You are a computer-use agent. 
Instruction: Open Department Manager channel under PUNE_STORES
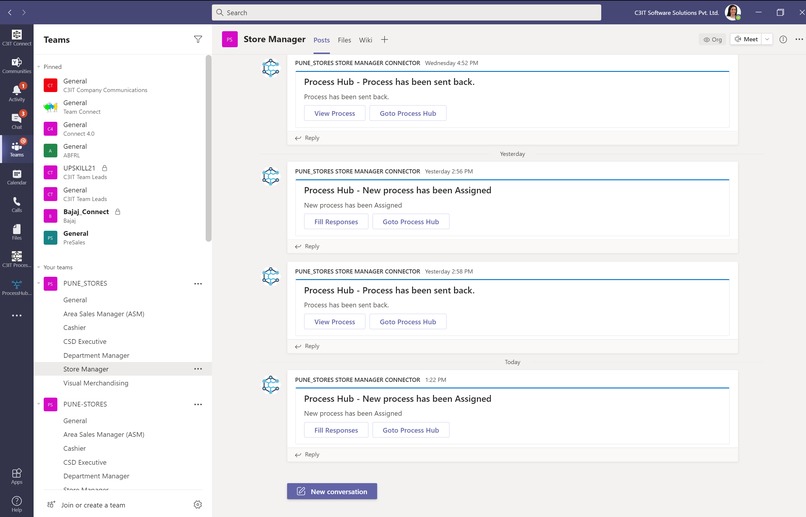[x=96, y=355]
